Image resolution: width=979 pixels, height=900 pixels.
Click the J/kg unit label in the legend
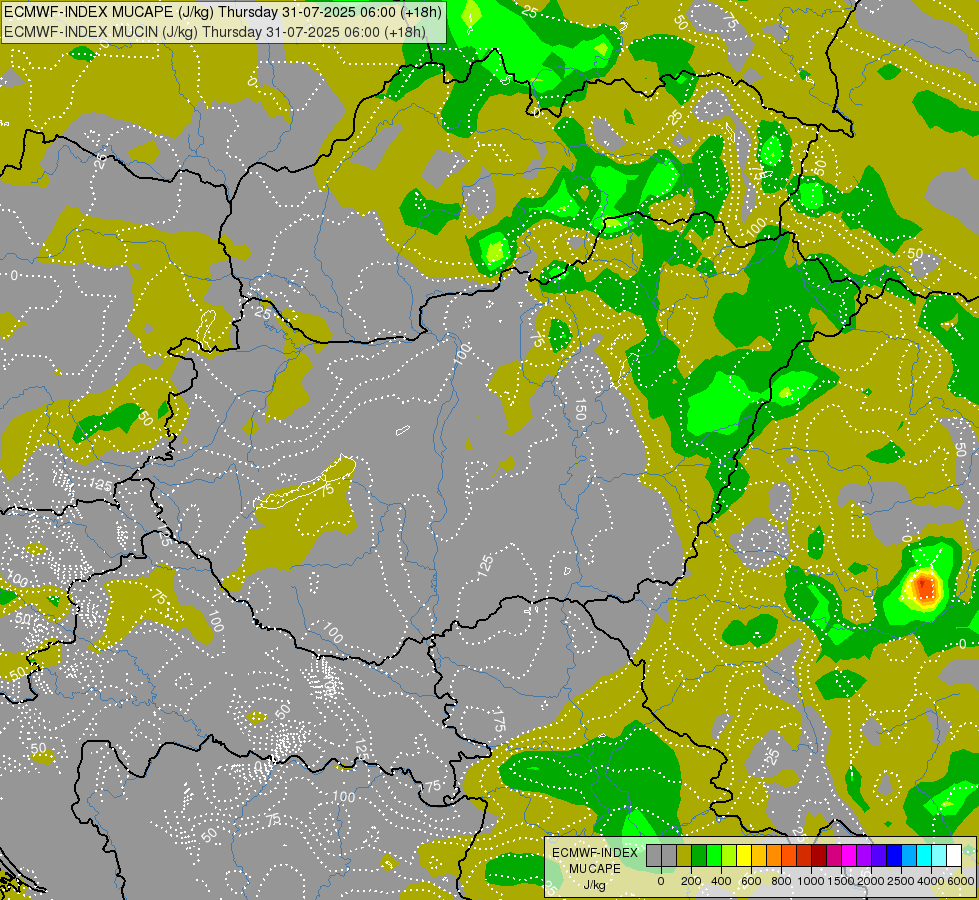(x=594, y=885)
